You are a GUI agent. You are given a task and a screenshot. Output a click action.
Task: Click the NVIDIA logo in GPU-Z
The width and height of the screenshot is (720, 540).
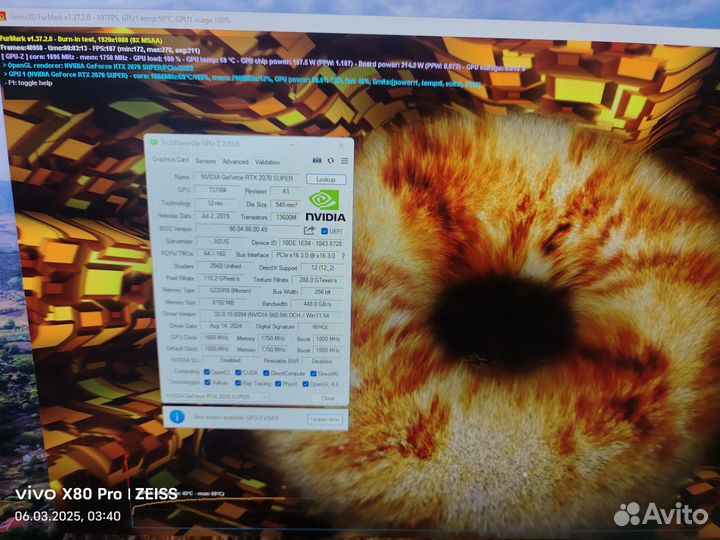click(326, 206)
